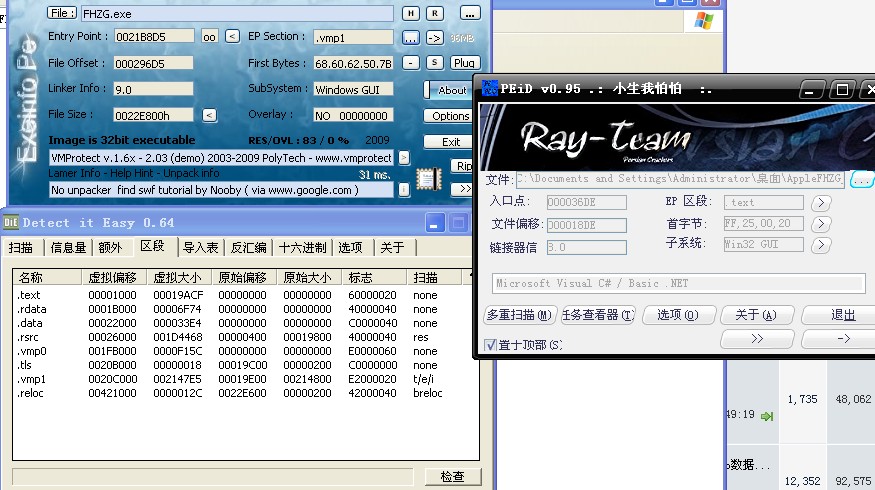This screenshot has height=490, width=875.
Task: Click the -> button in PEiD
Action: coord(840,339)
